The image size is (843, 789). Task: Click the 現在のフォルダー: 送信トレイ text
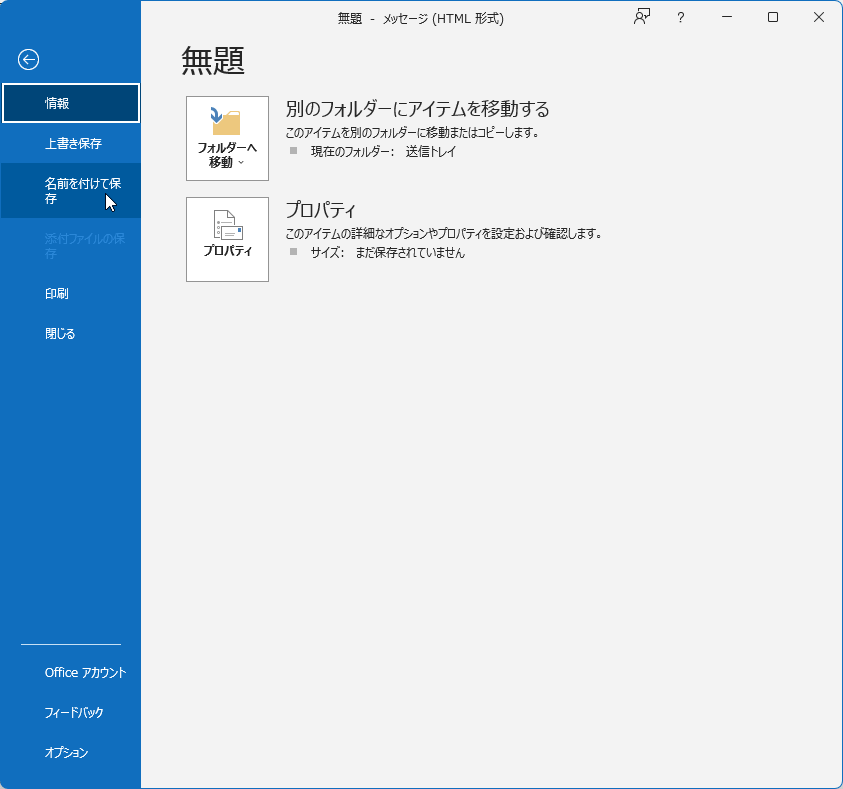point(383,152)
